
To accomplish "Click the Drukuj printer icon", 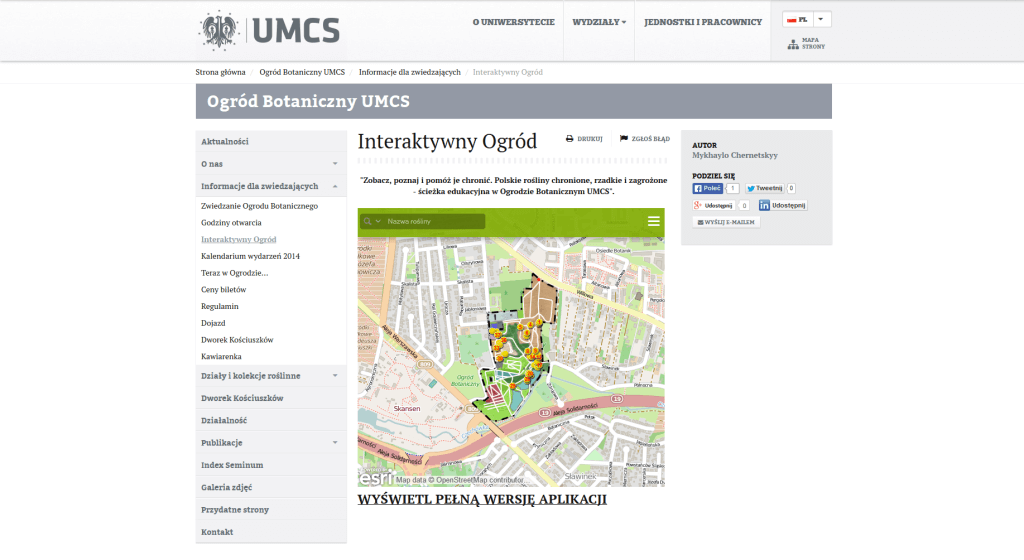I will (x=570, y=139).
